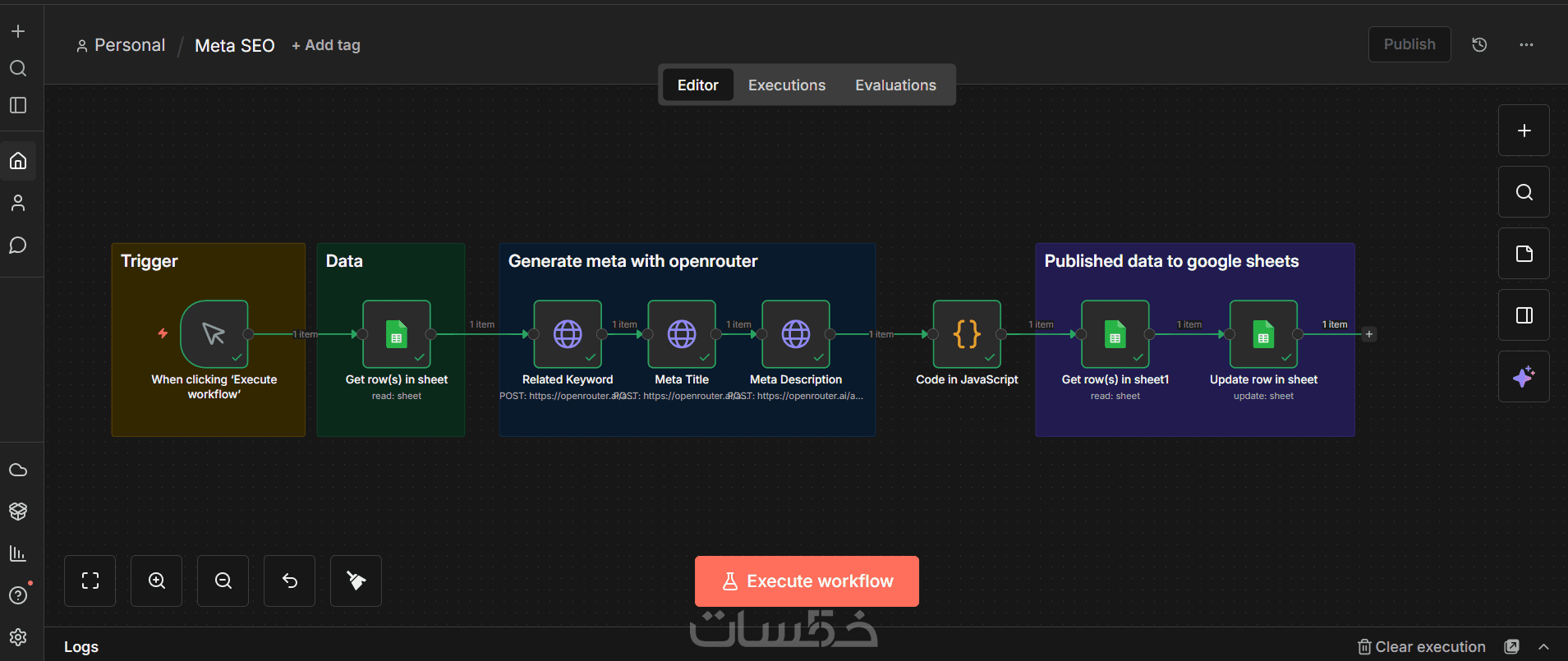The width and height of the screenshot is (1568, 661).
Task: Click the Meta SEO workflow name
Action: pyautogui.click(x=235, y=46)
